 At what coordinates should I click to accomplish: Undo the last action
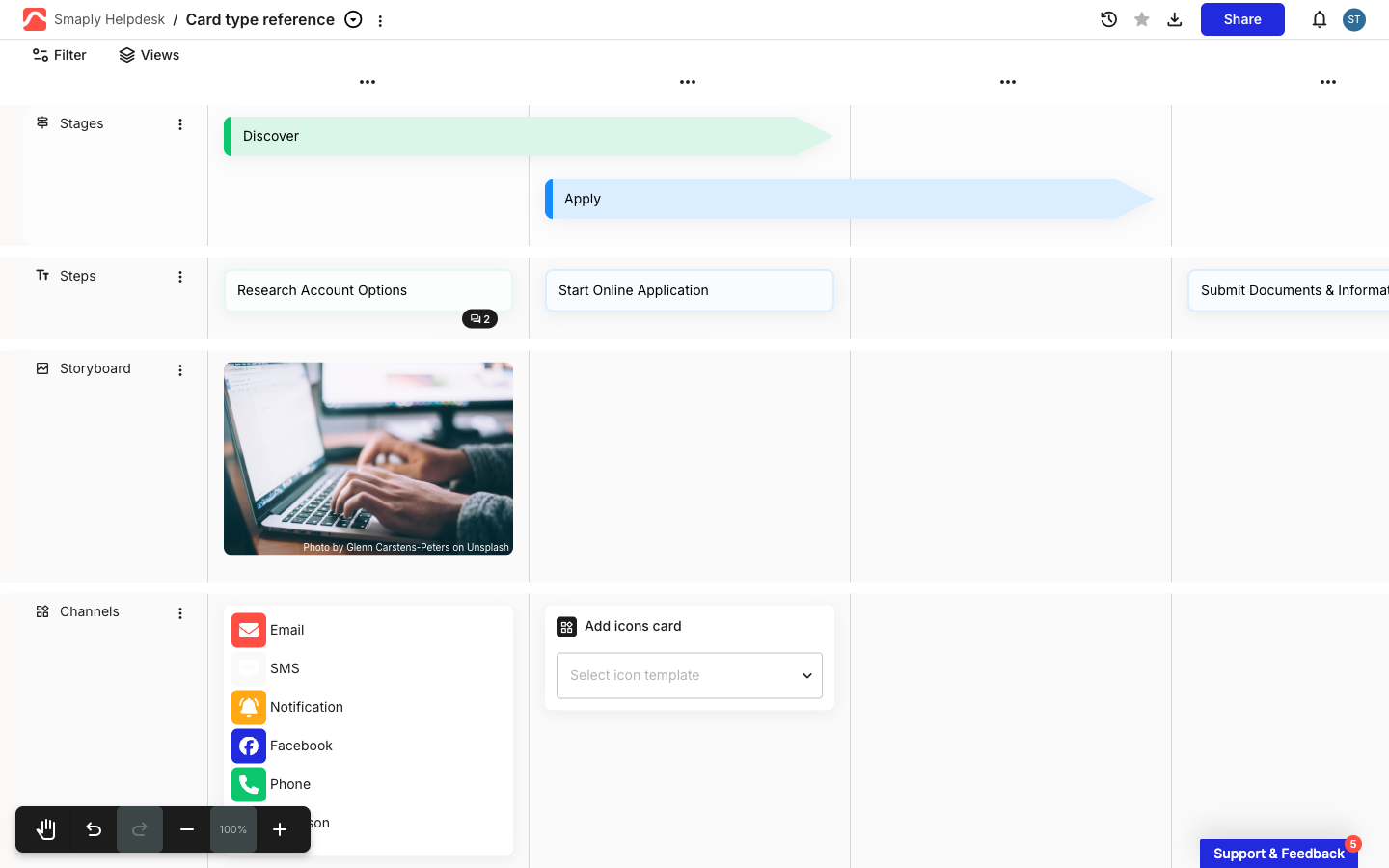pos(94,829)
